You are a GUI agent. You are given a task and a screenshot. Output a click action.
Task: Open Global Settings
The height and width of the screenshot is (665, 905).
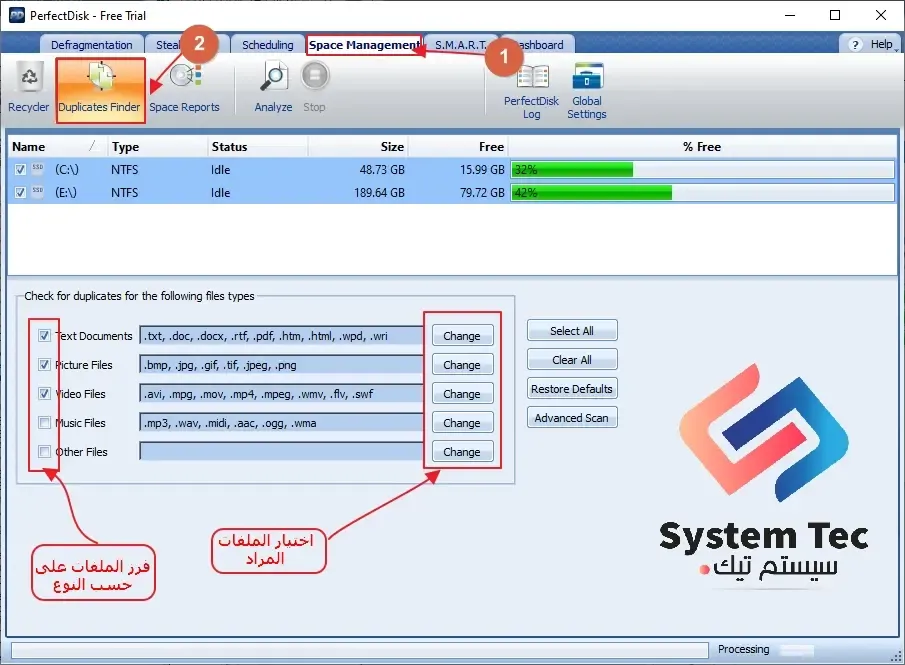(587, 91)
